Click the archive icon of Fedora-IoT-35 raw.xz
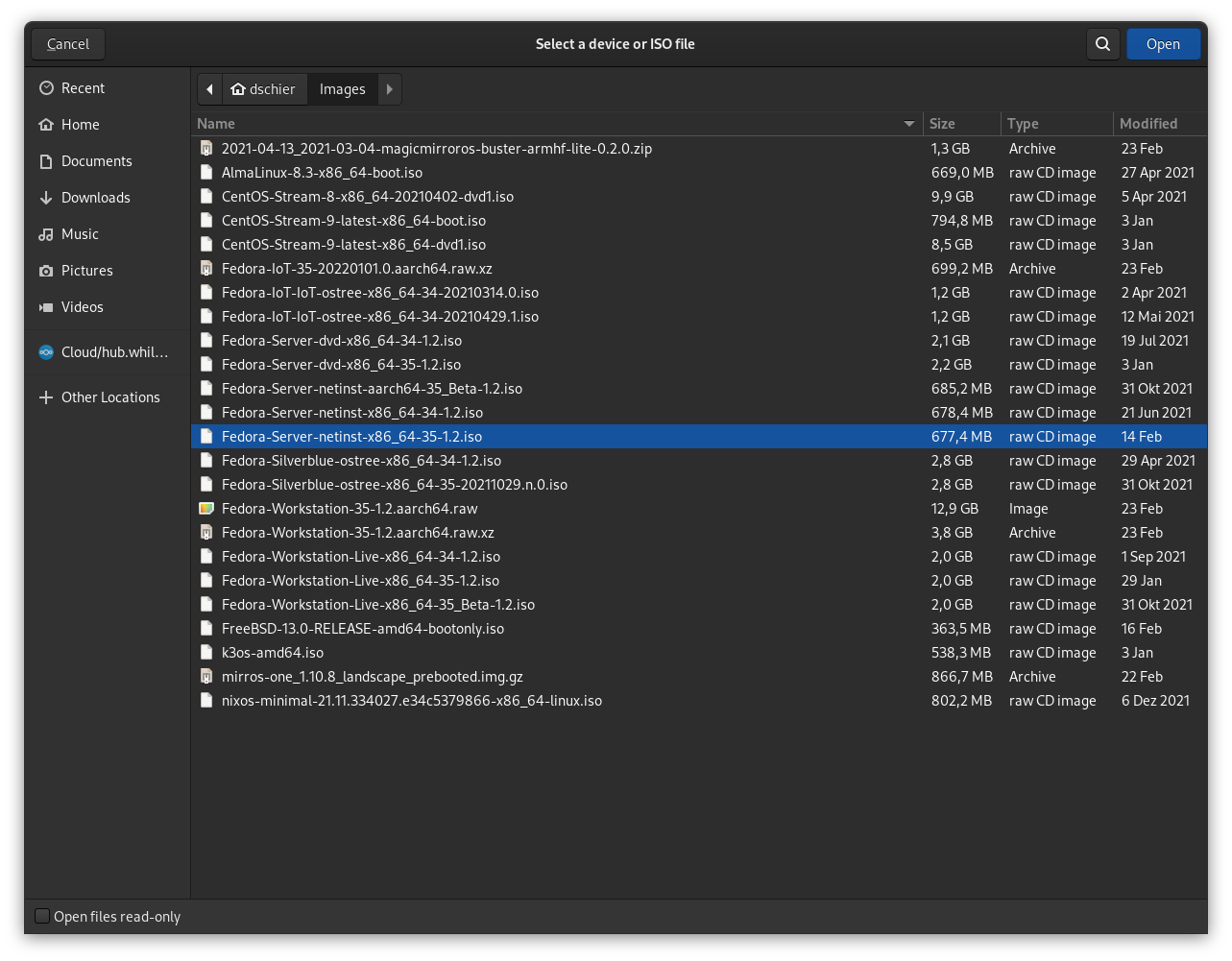 coord(205,269)
